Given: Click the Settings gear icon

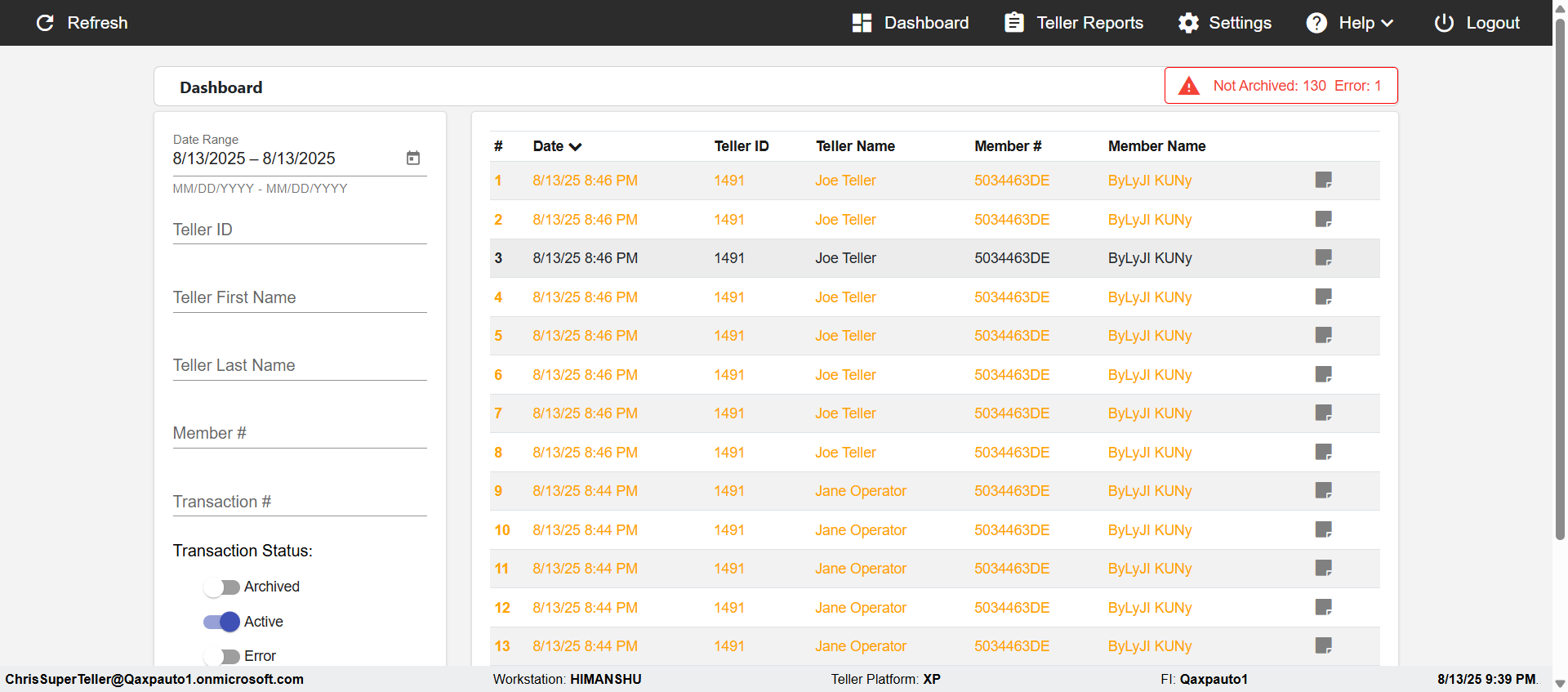Looking at the screenshot, I should [x=1188, y=23].
